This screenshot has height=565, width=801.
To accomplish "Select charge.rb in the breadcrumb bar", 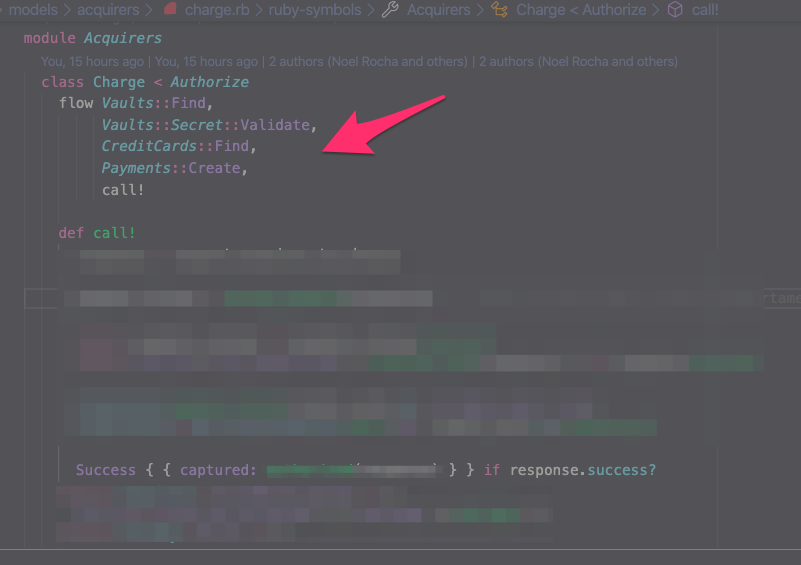I will pyautogui.click(x=217, y=10).
